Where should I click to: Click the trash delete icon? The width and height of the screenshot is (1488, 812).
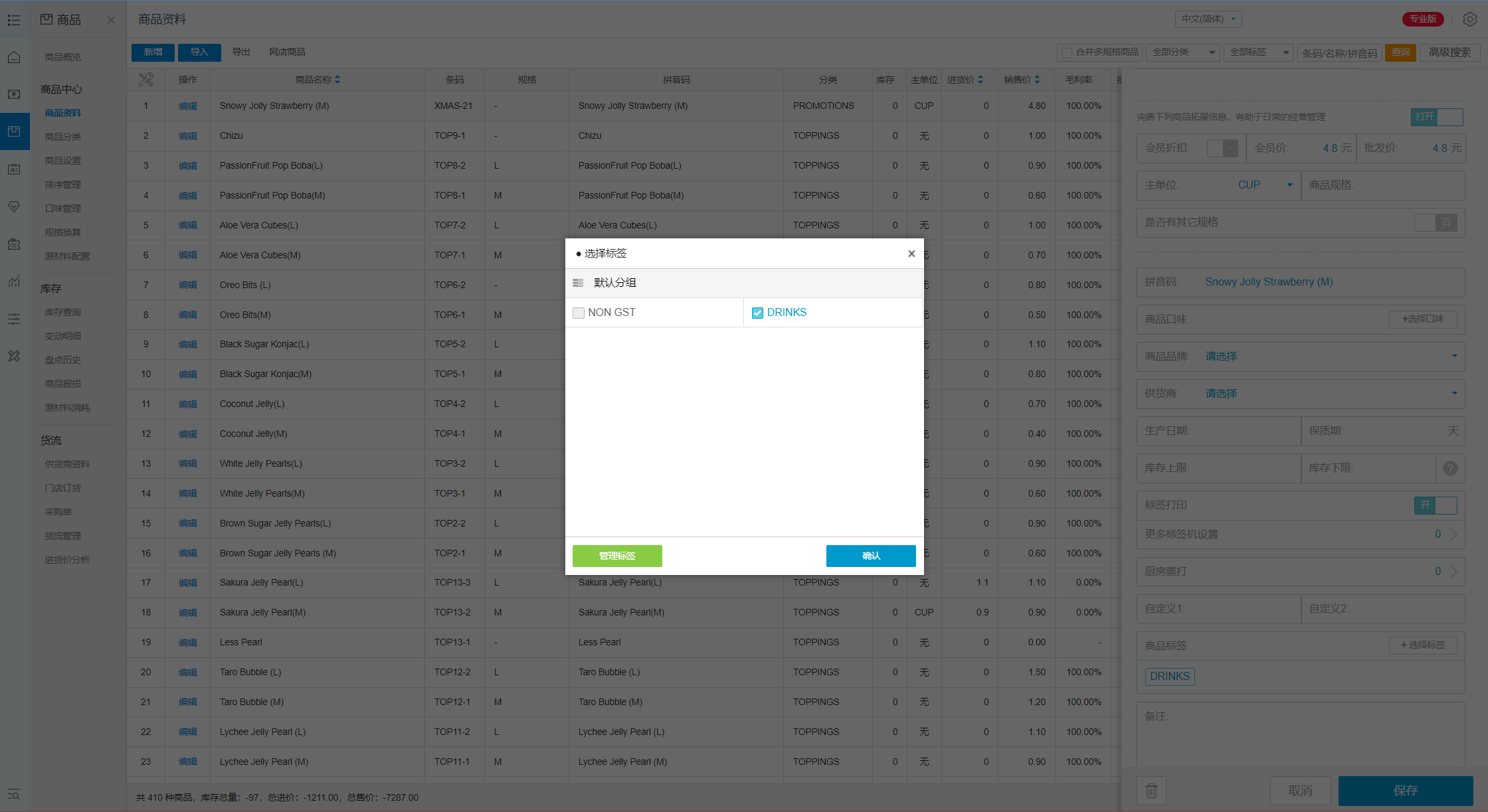pyautogui.click(x=1151, y=790)
